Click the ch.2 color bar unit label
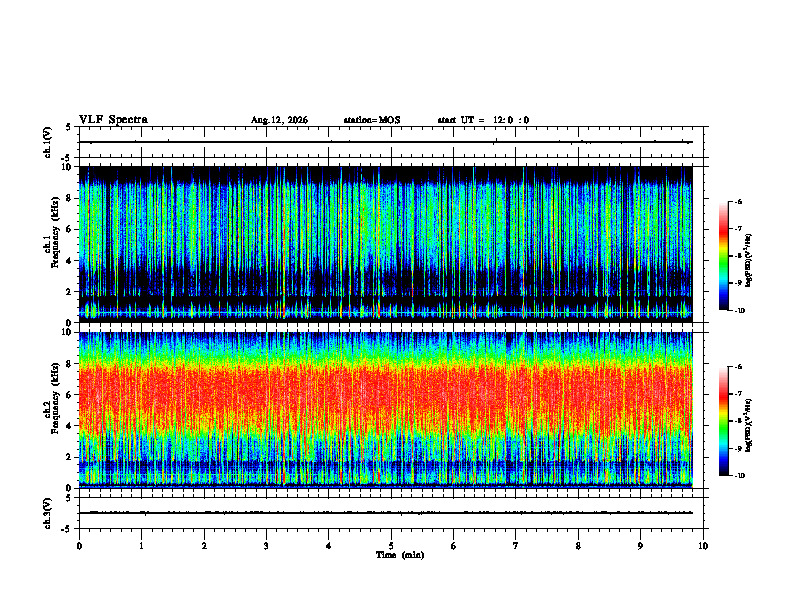This screenshot has width=792, height=612. 749,426
